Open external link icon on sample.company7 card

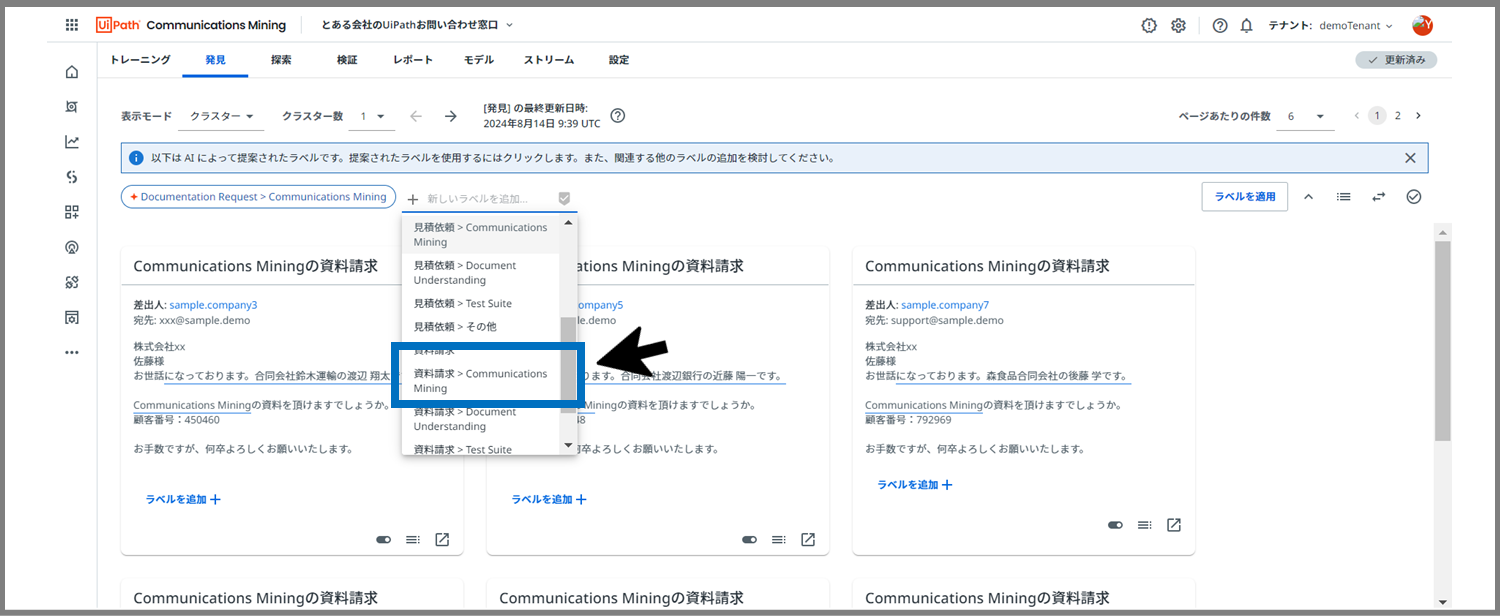1174,525
